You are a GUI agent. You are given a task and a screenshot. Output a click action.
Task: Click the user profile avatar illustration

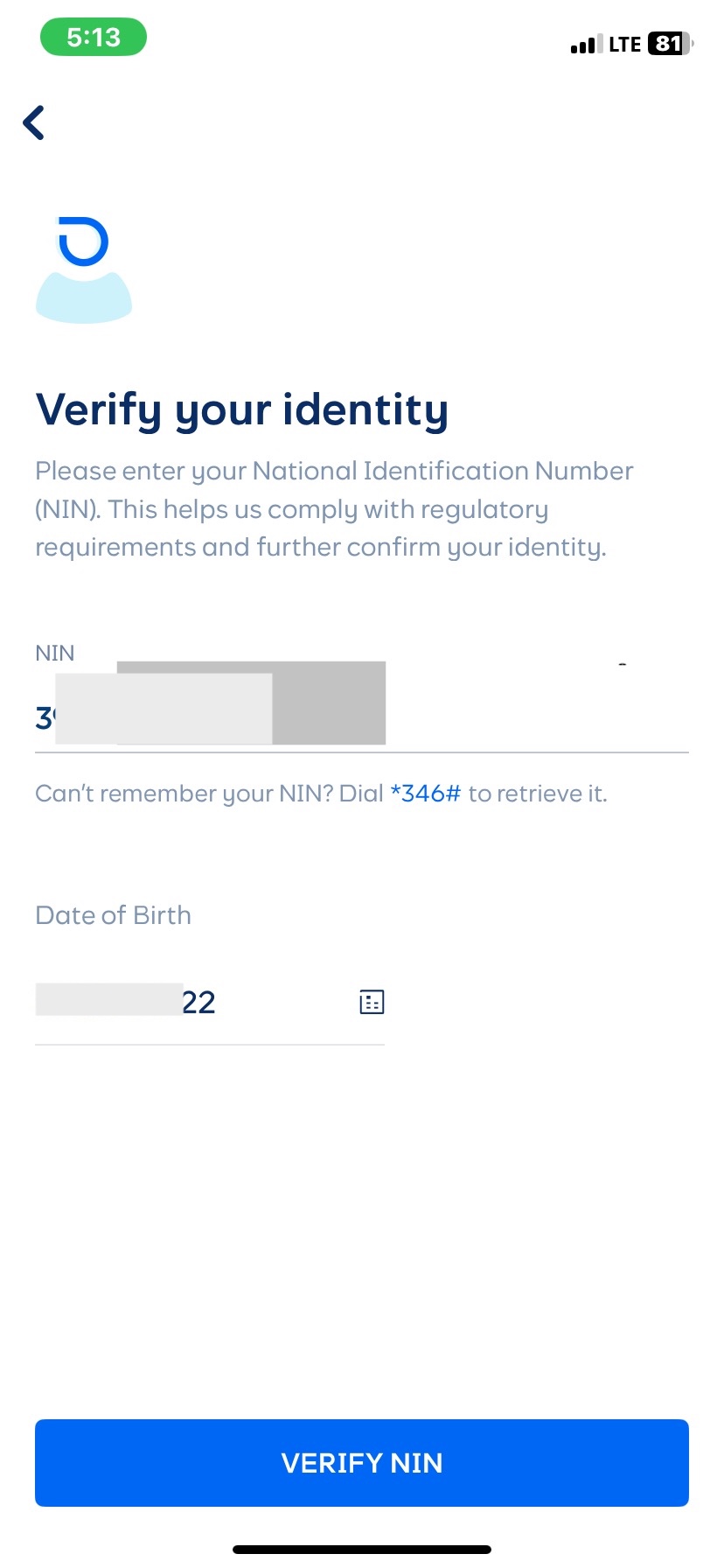click(x=84, y=269)
